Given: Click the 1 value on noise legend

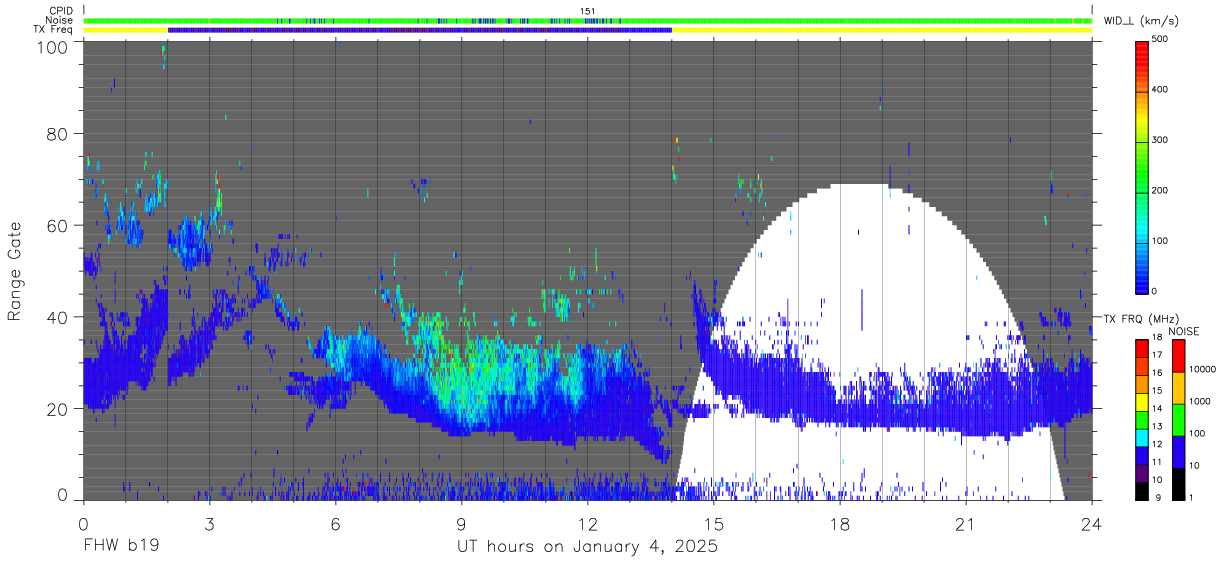Looking at the screenshot, I should 1190,497.
